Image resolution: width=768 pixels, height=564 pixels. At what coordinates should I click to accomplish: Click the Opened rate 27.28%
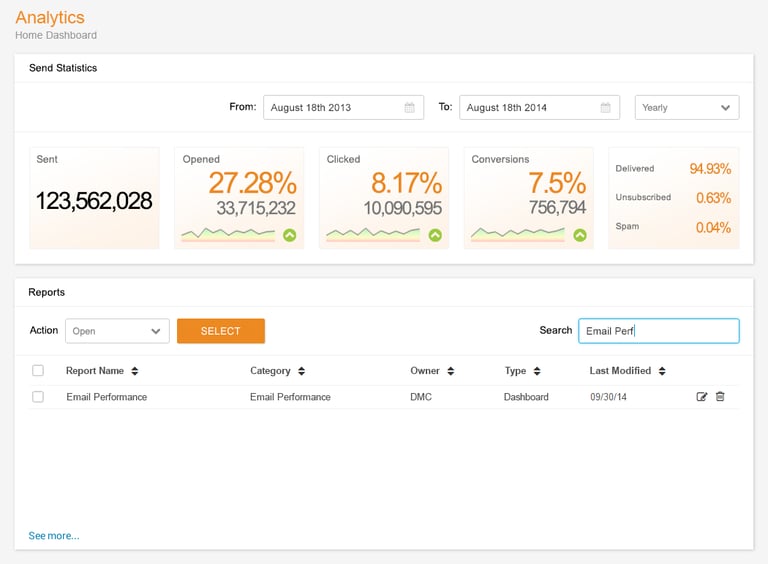[253, 183]
